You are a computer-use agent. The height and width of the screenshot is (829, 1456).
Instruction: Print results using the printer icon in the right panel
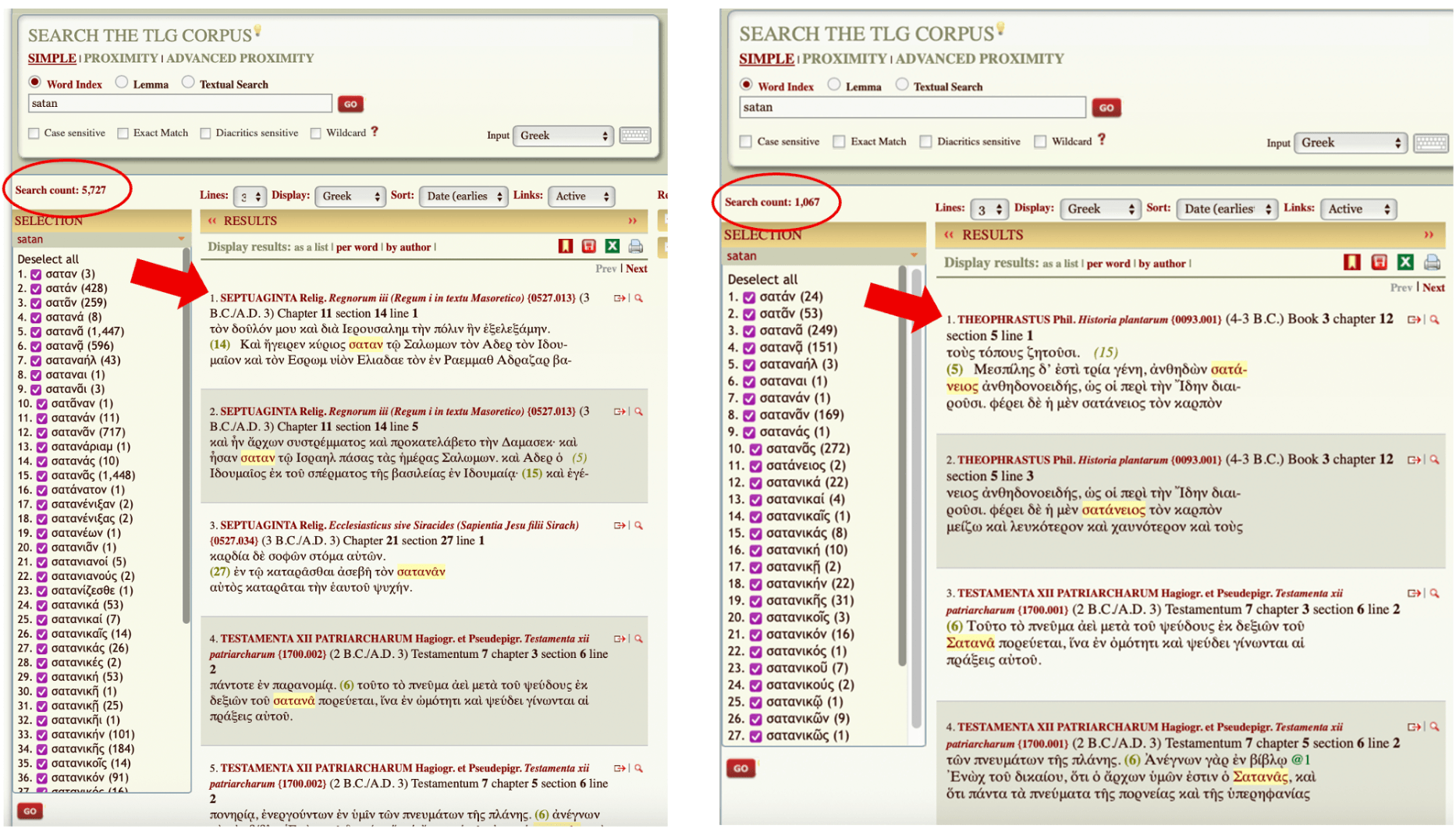1432,262
